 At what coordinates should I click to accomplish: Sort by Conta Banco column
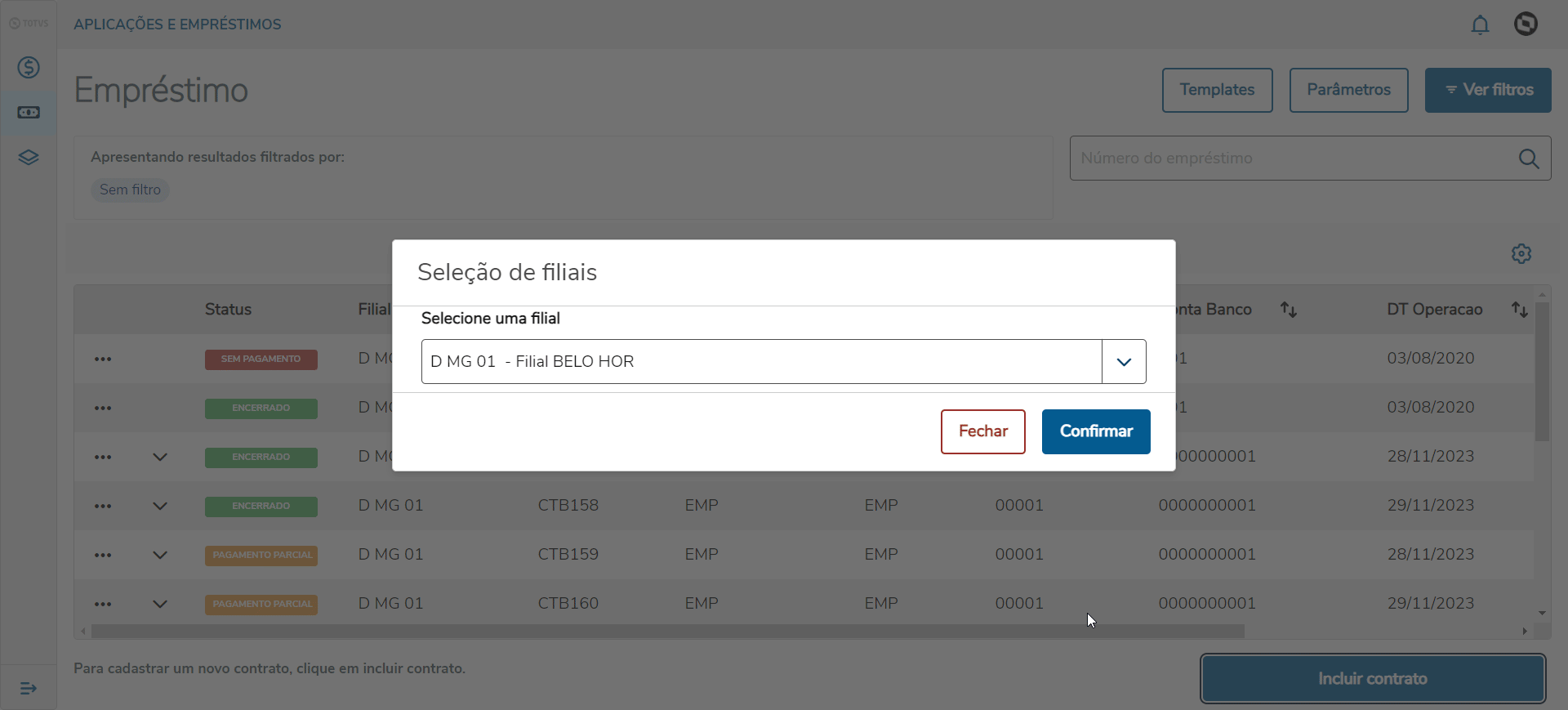(x=1289, y=310)
